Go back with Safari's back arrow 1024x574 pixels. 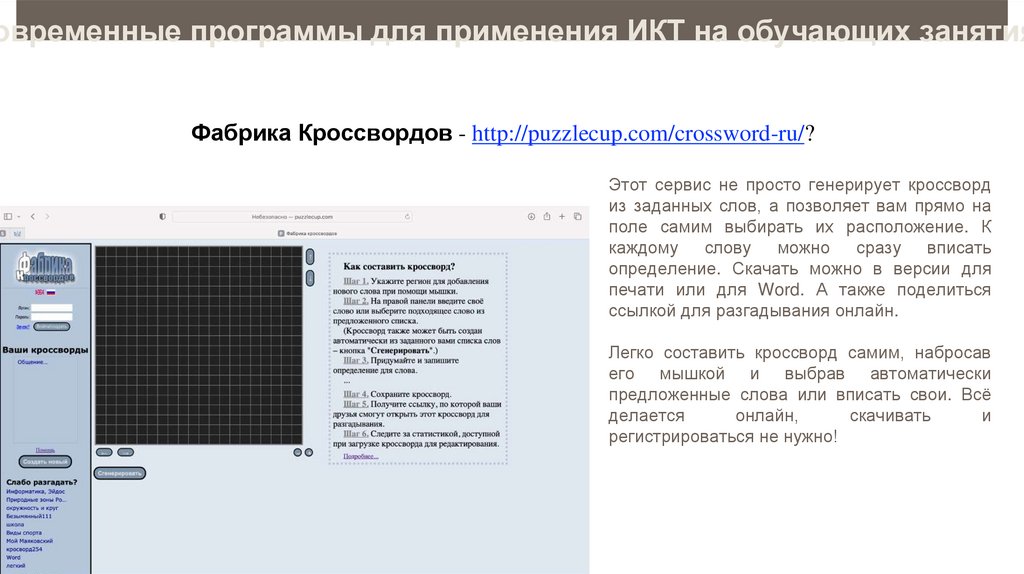[33, 216]
